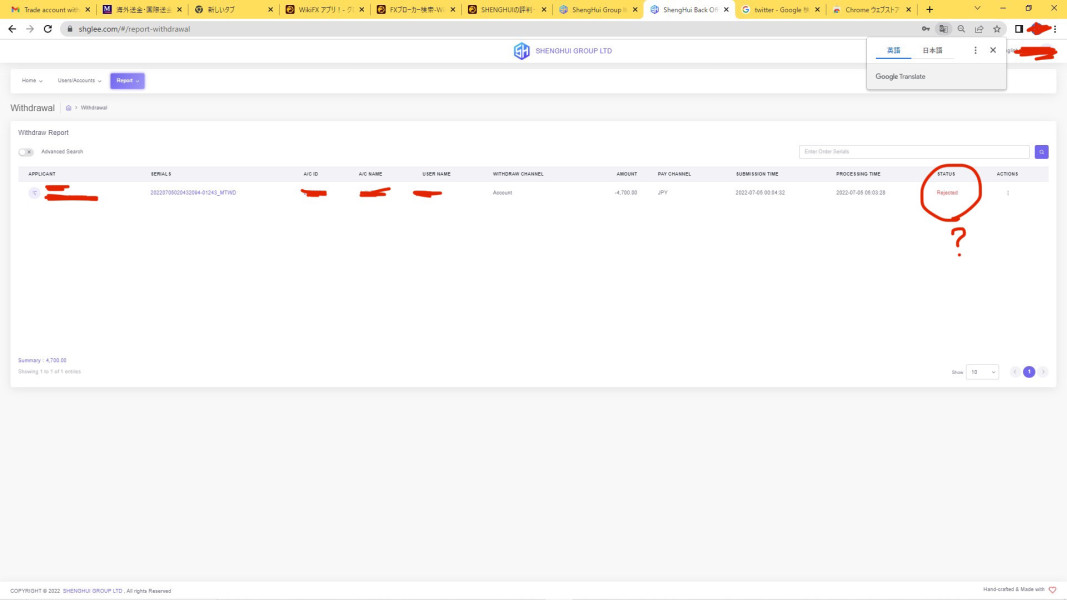Sort by the PROCESSING TIME column header

tap(858, 174)
